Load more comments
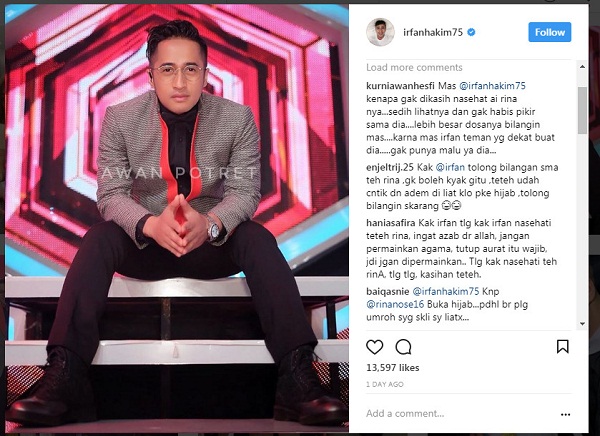 (414, 68)
